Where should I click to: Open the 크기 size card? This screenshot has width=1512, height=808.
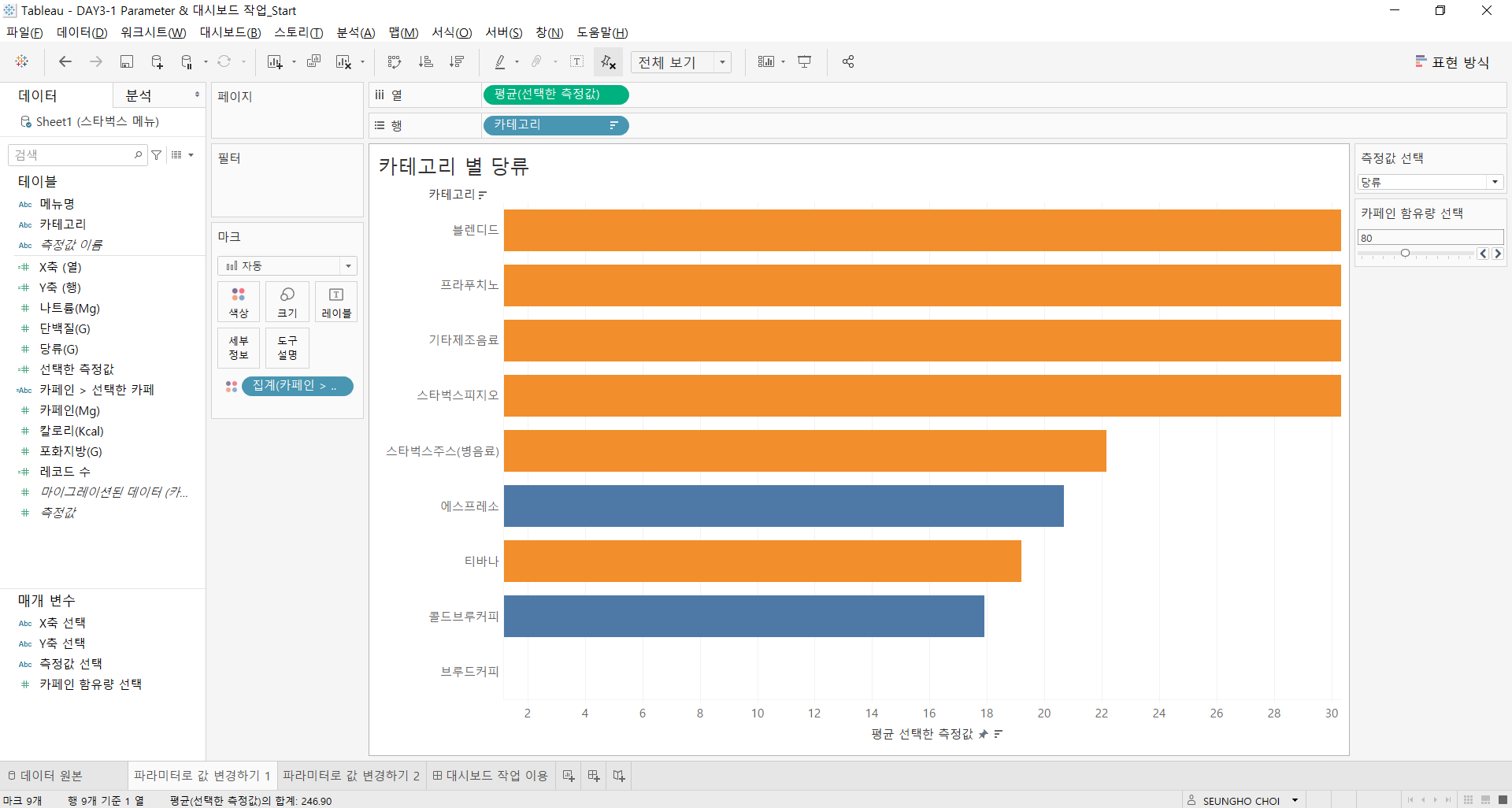287,302
